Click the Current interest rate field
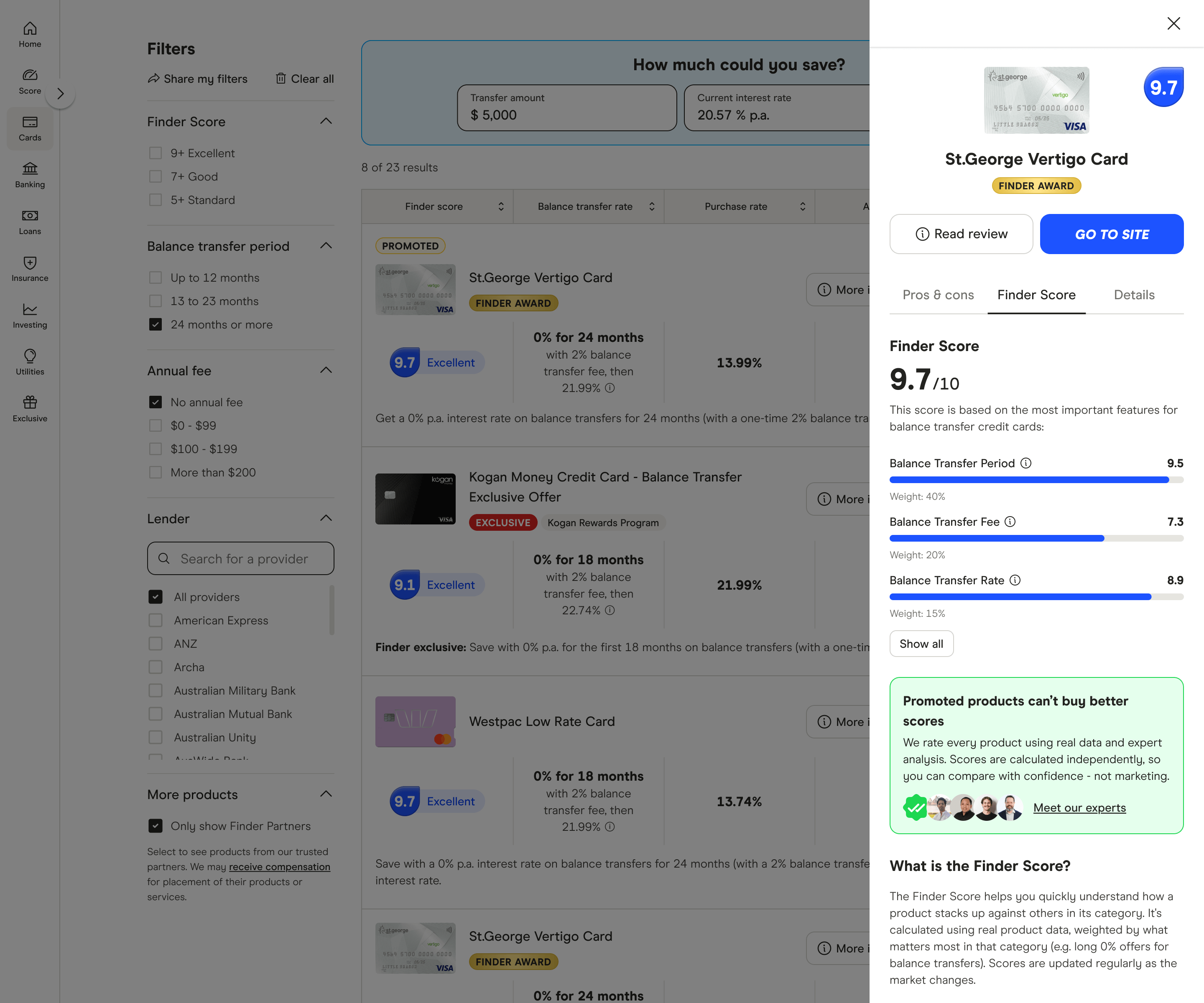 pos(778,108)
